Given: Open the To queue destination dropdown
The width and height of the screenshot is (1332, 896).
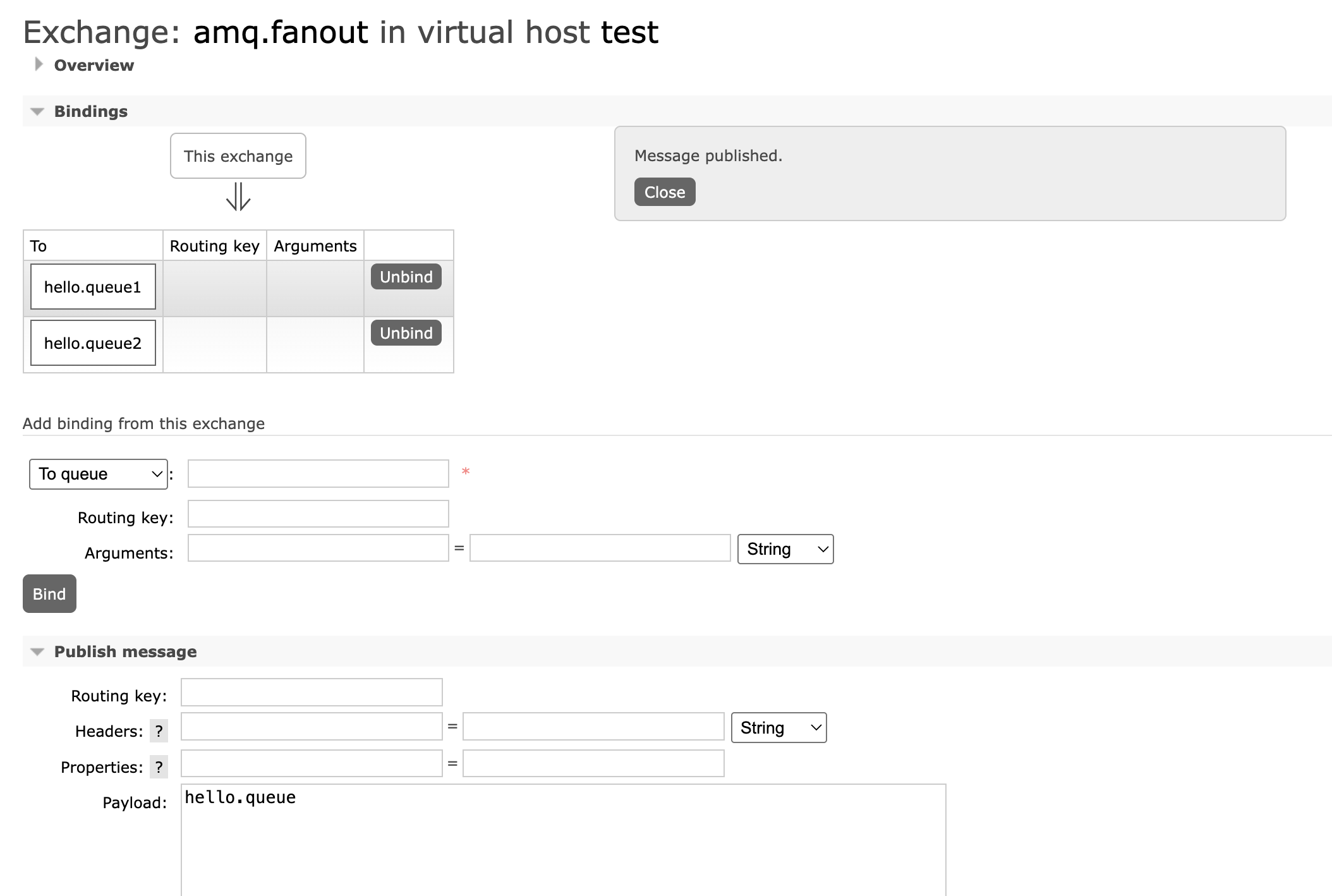Looking at the screenshot, I should coord(99,474).
